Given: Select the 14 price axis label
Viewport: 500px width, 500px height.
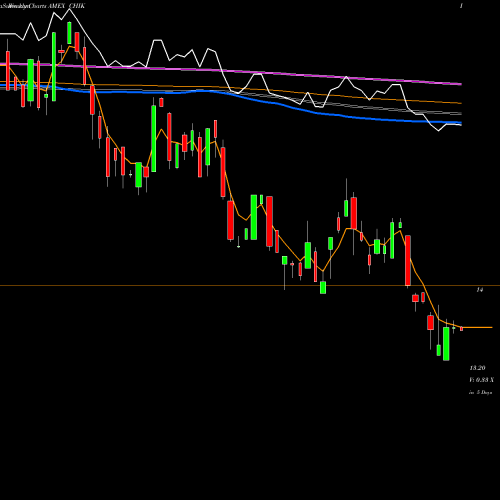Looking at the screenshot, I should [479, 290].
